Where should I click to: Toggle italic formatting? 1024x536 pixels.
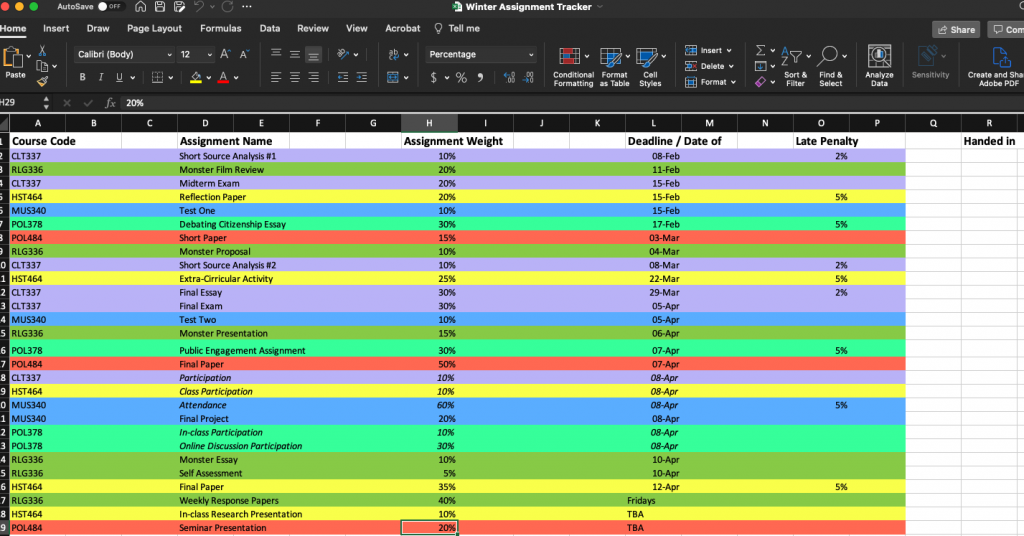pyautogui.click(x=101, y=77)
